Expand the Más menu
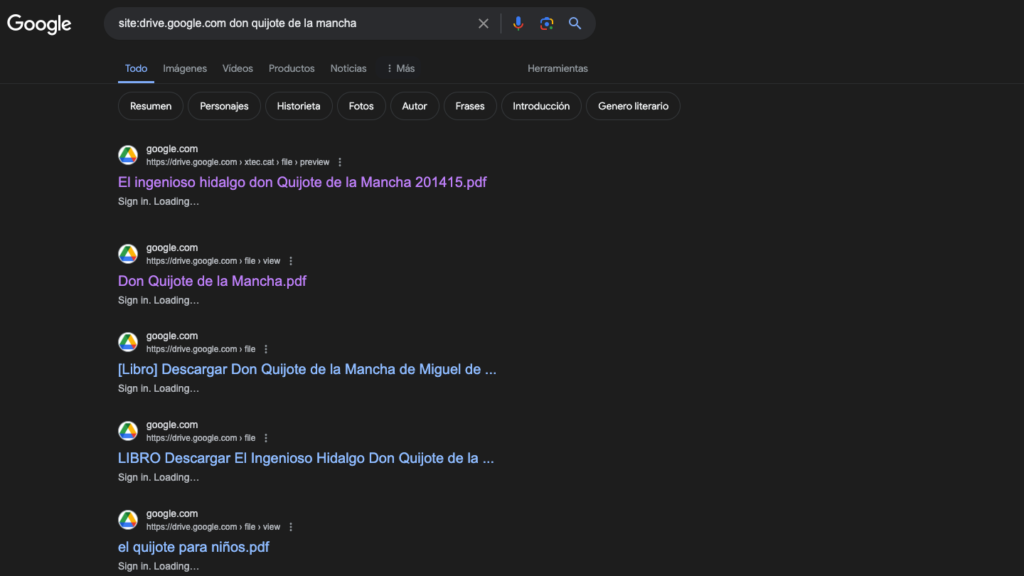This screenshot has height=576, width=1024. coord(400,69)
